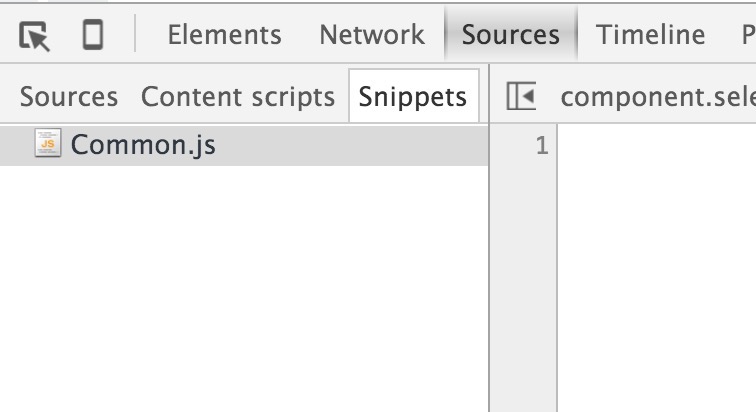The height and width of the screenshot is (412, 756).
Task: Open the Elements panel tab
Action: 224,35
